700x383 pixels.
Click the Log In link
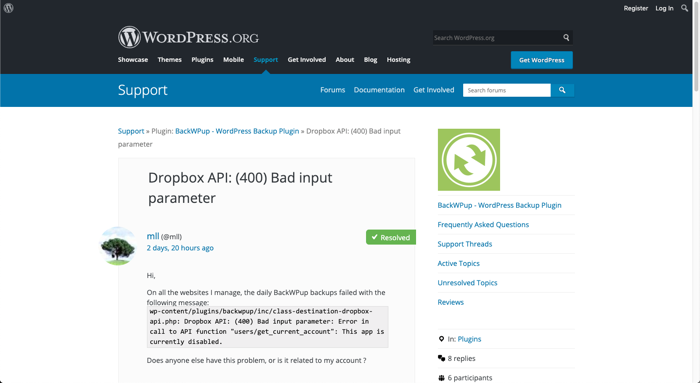(x=664, y=8)
